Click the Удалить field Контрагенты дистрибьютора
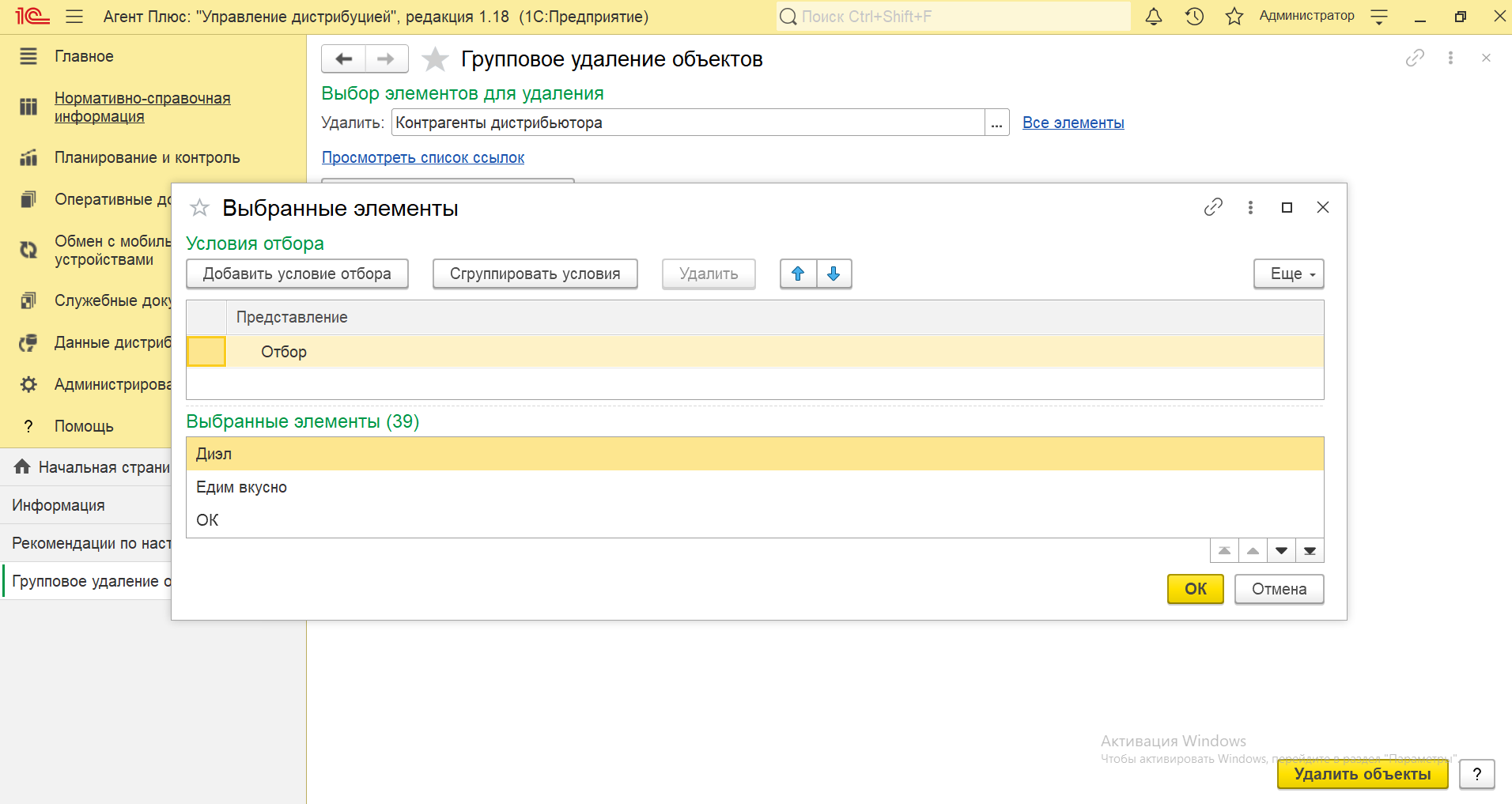Screen dimensions: 1512x804 (x=688, y=123)
